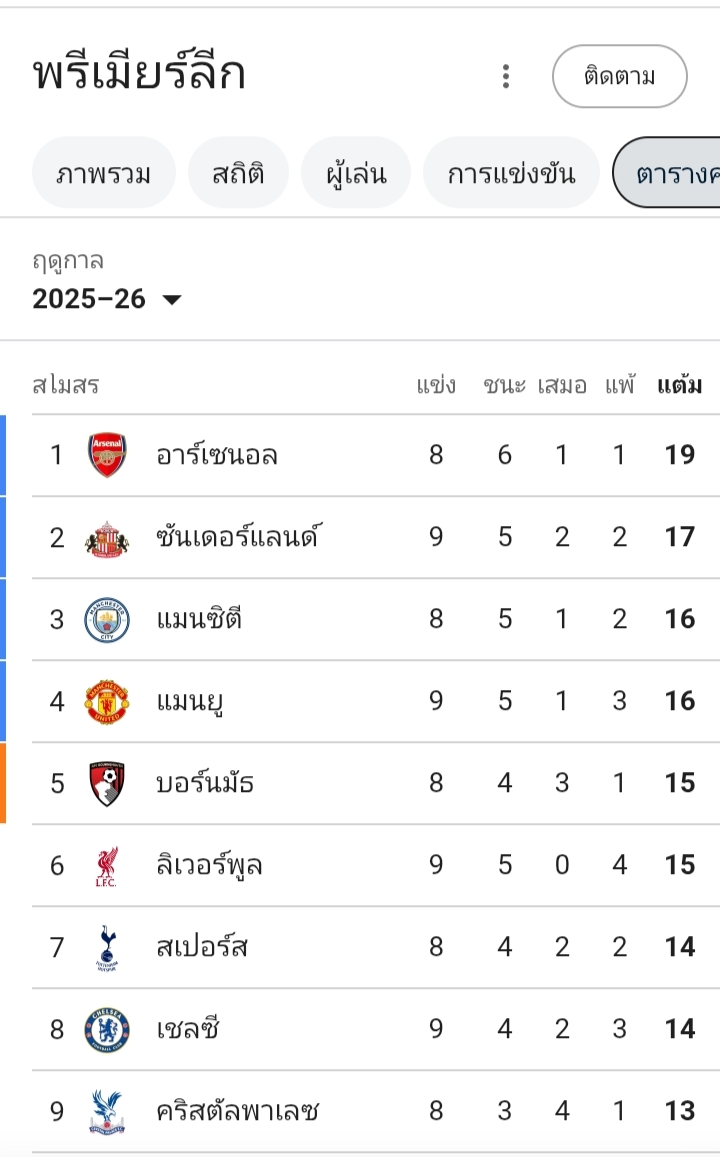Open the ผู้เล่น players tab
Screen dimensions: 720x1157
355,173
